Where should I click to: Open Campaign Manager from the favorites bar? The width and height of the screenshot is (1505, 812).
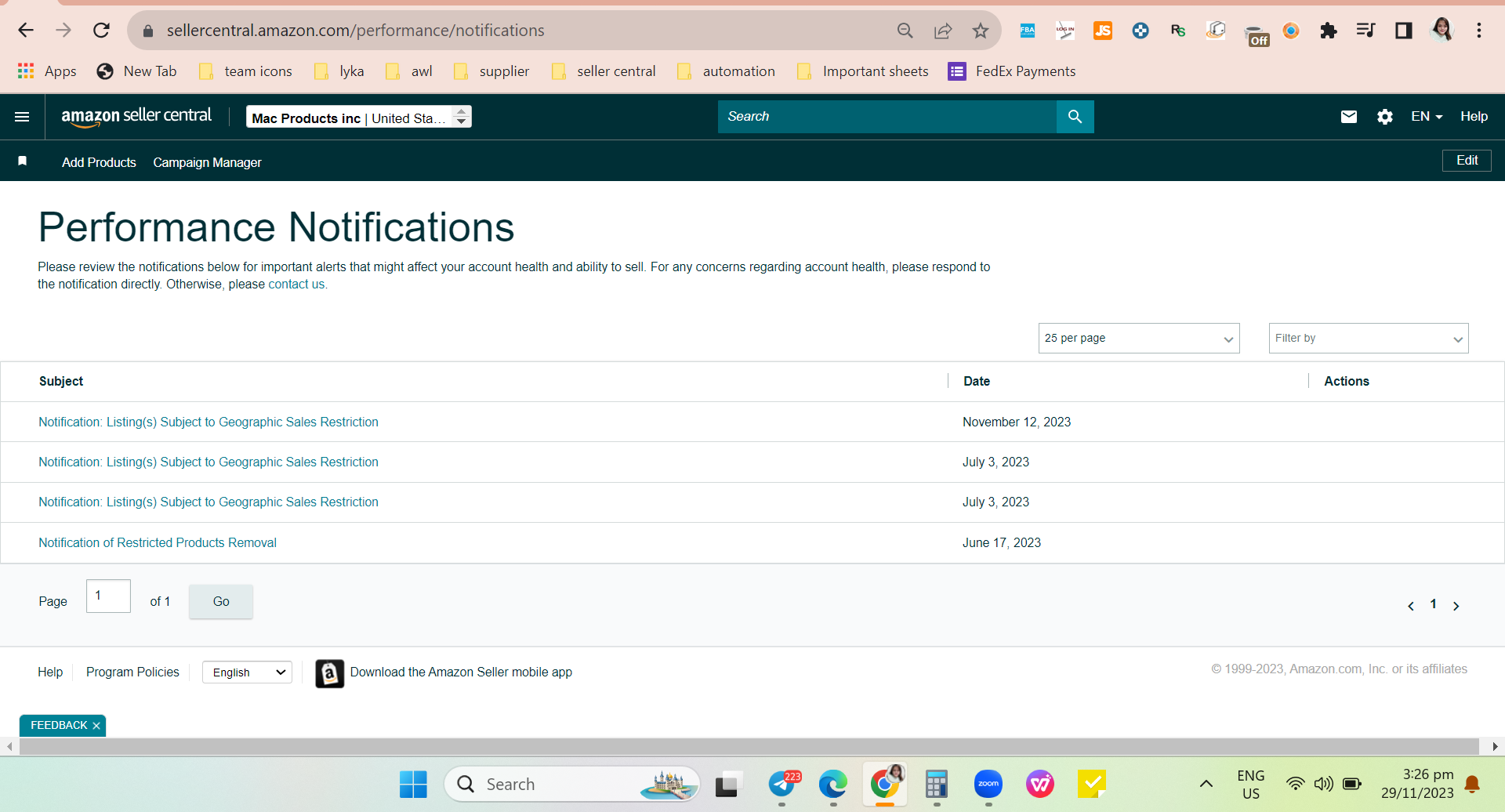[x=207, y=162]
